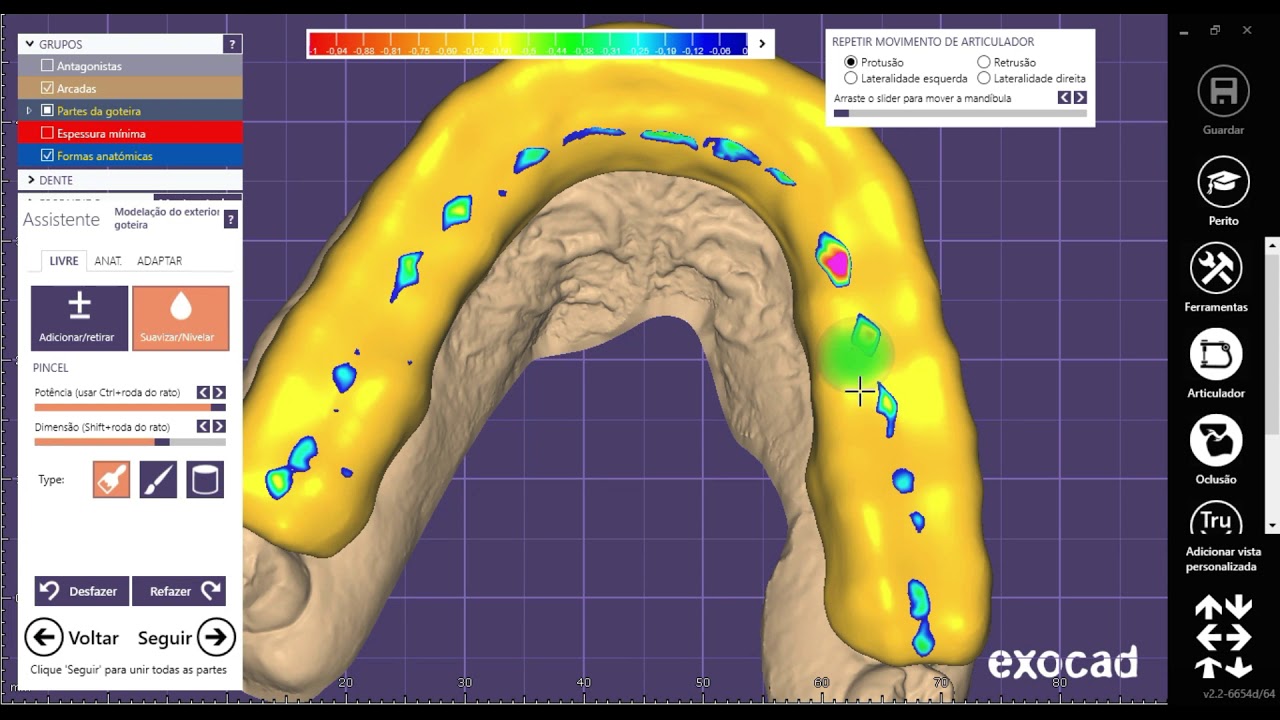The image size is (1280, 720).
Task: Choose the cylinder brush type
Action: (205, 480)
